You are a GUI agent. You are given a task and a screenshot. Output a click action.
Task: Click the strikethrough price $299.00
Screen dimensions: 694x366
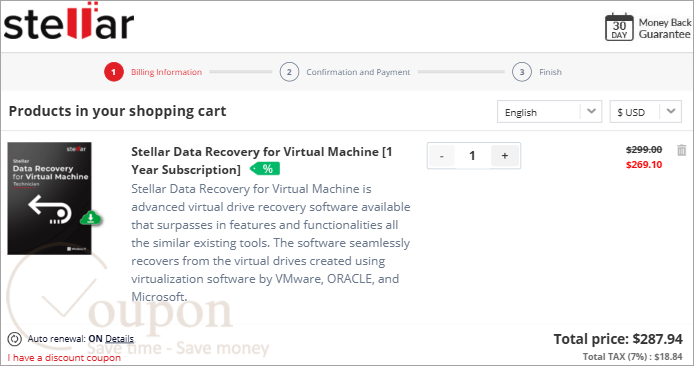(644, 150)
